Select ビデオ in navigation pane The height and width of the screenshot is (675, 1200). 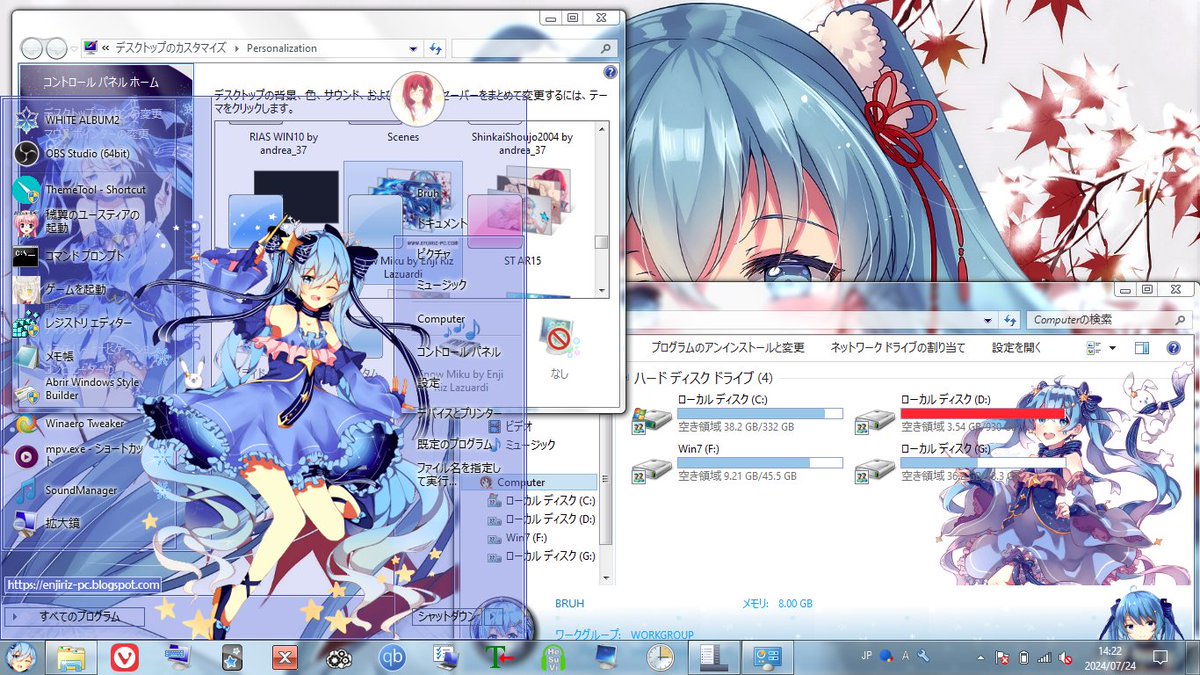click(511, 426)
